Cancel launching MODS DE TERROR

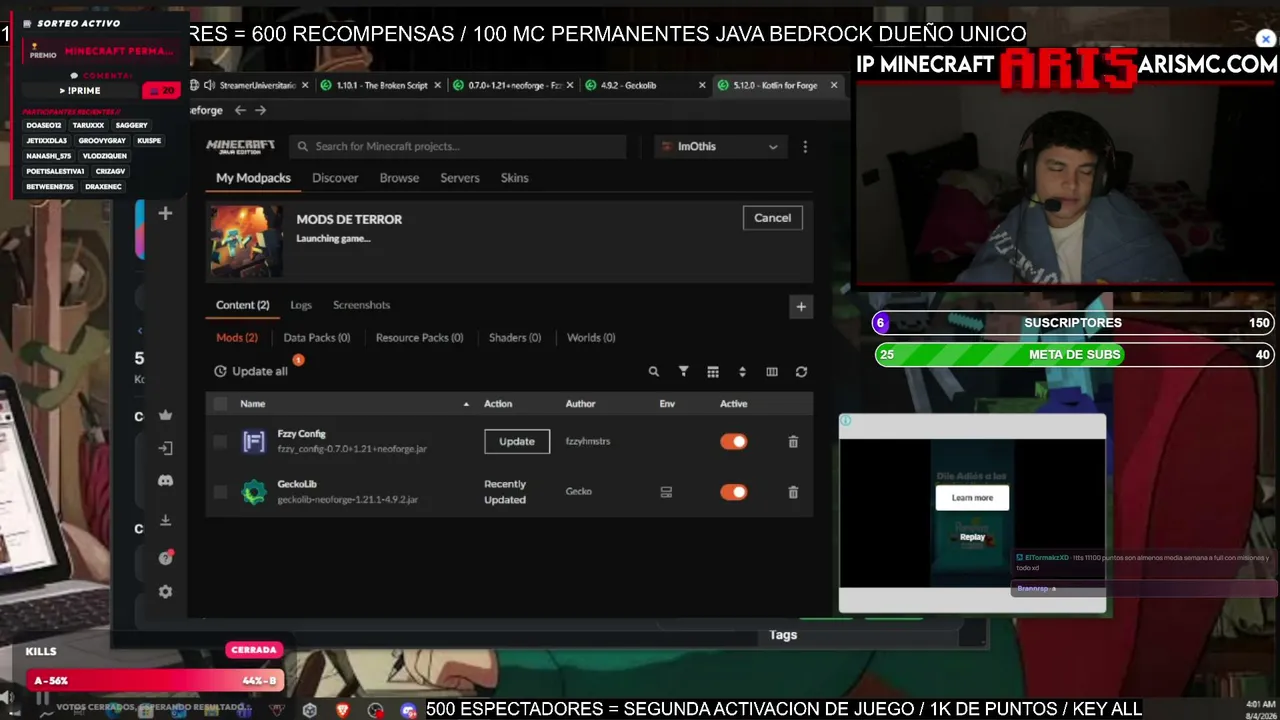[x=772, y=218]
